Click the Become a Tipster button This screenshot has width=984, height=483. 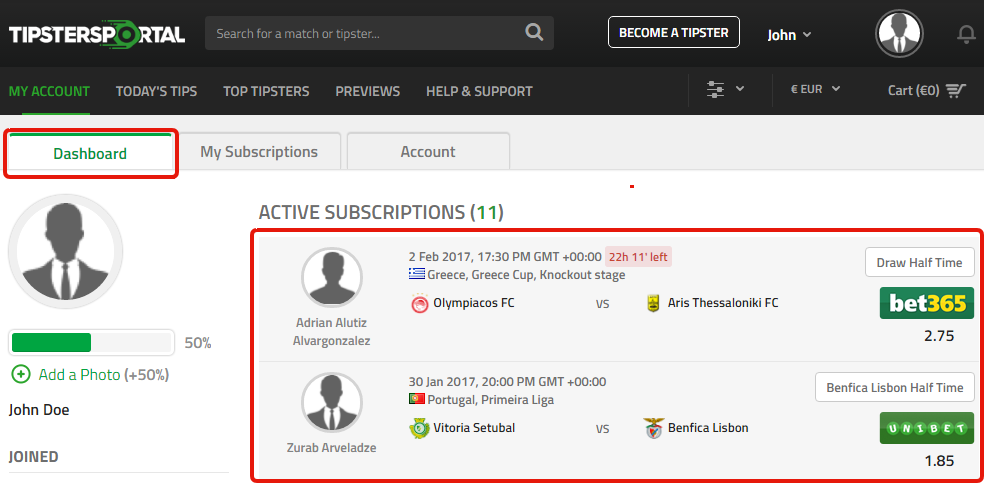point(673,33)
